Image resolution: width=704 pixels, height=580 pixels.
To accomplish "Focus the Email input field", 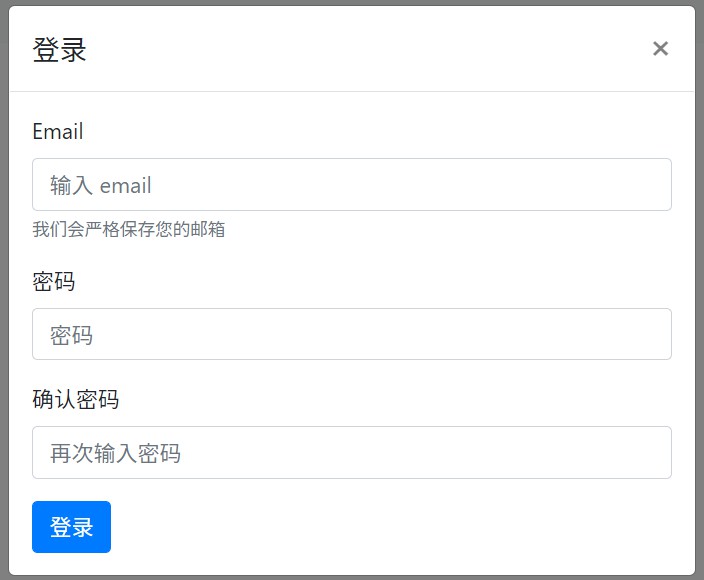I will point(351,185).
